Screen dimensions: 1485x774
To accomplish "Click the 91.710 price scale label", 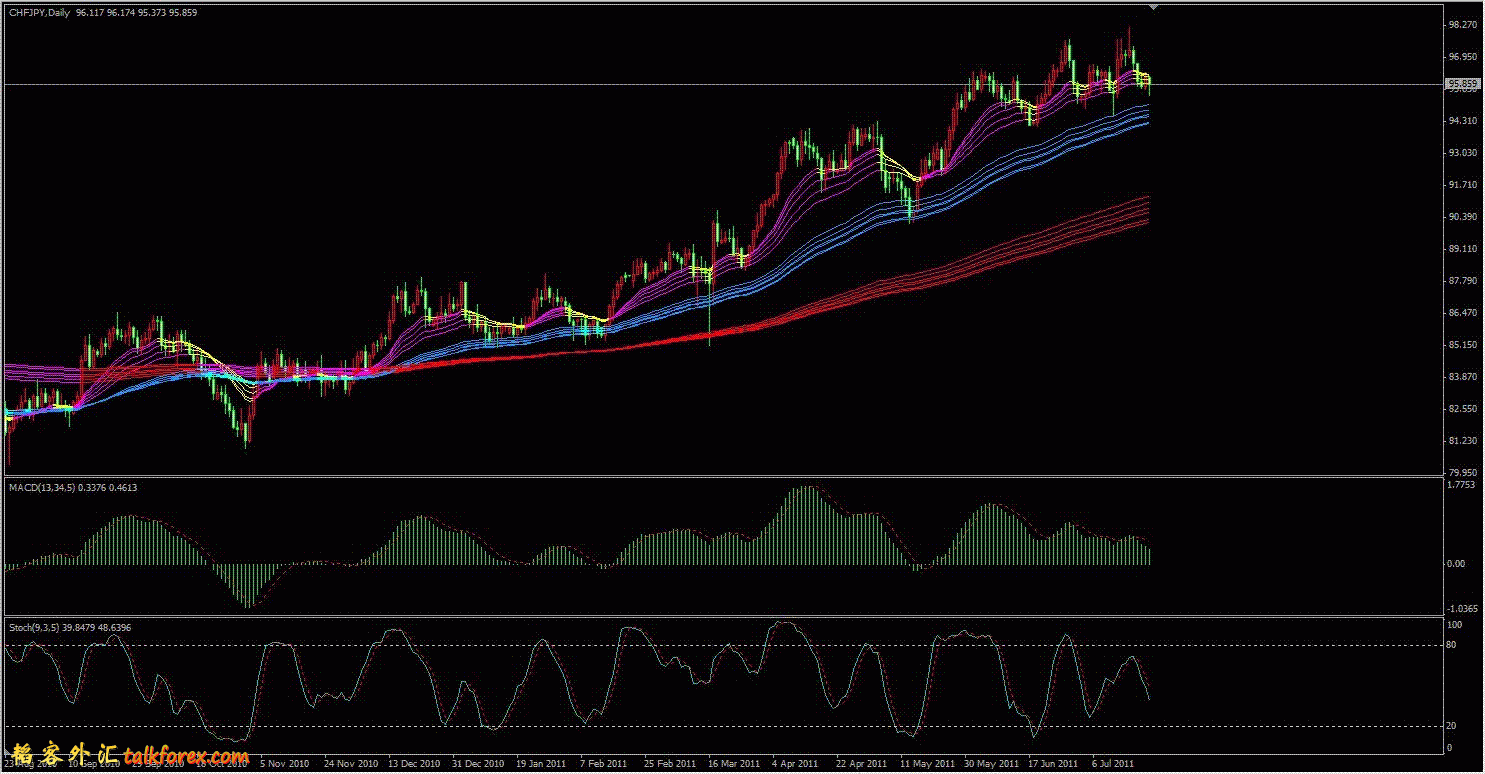I will click(x=1463, y=185).
